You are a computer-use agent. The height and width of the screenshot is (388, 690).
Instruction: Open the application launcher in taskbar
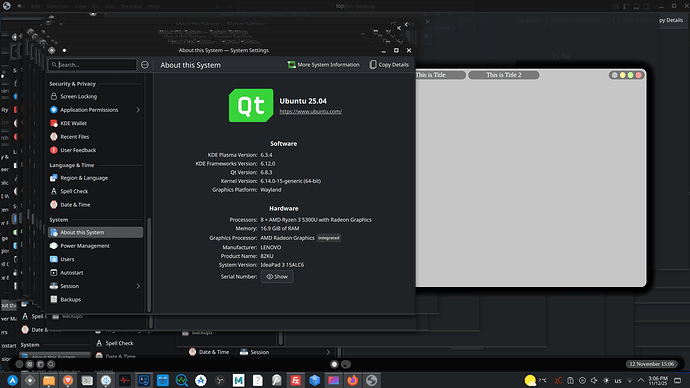[x=12, y=380]
